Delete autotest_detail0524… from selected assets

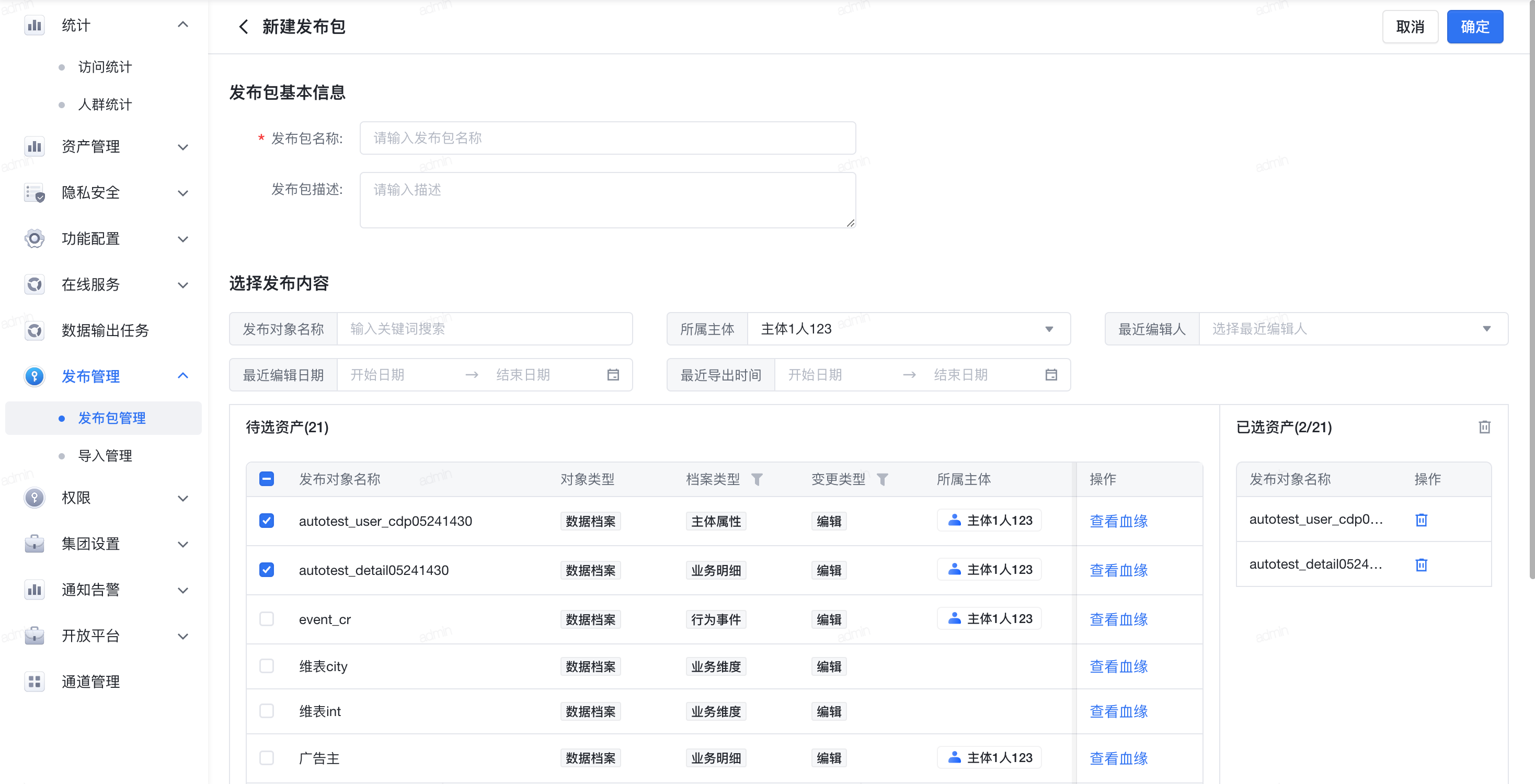(1421, 565)
